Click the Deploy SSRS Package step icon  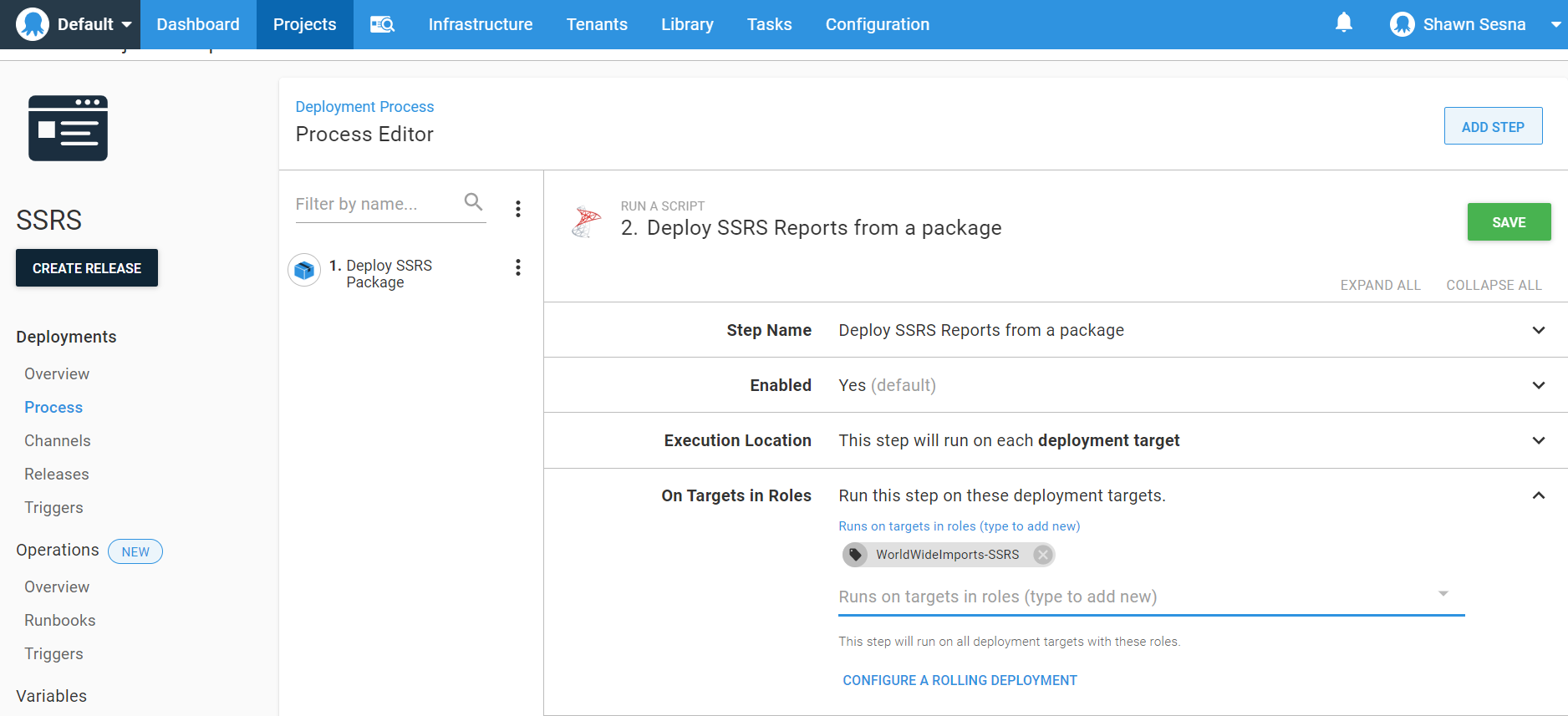pyautogui.click(x=304, y=271)
